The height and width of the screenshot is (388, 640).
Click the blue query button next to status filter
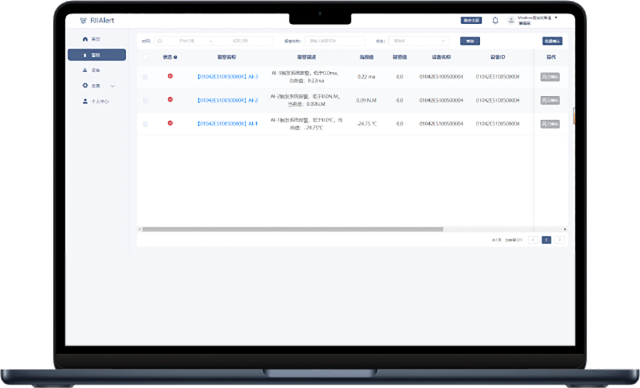point(470,41)
